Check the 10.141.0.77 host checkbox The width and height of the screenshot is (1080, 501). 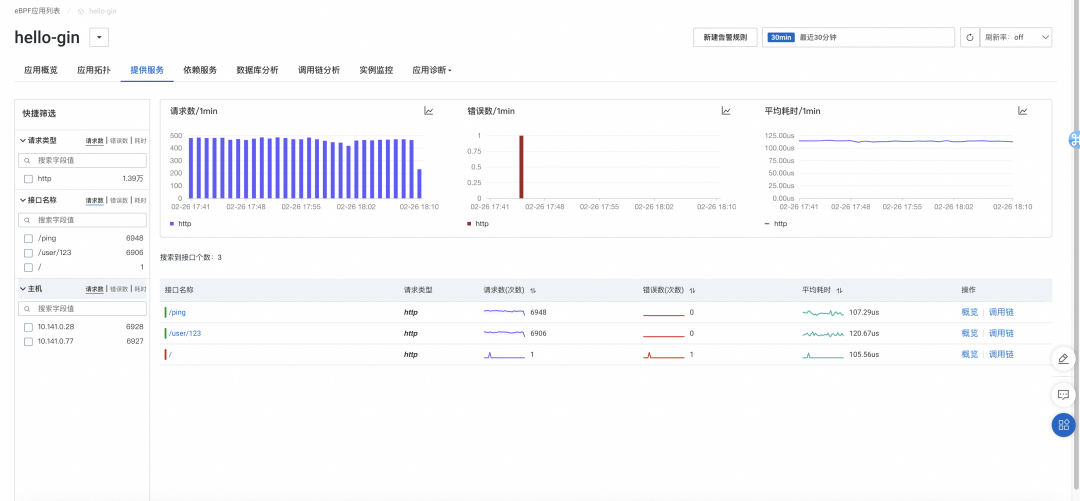pyautogui.click(x=28, y=341)
